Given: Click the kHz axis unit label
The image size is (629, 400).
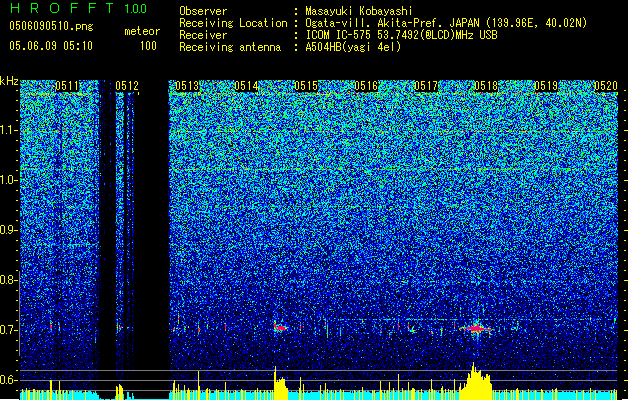Looking at the screenshot, I should [9, 81].
